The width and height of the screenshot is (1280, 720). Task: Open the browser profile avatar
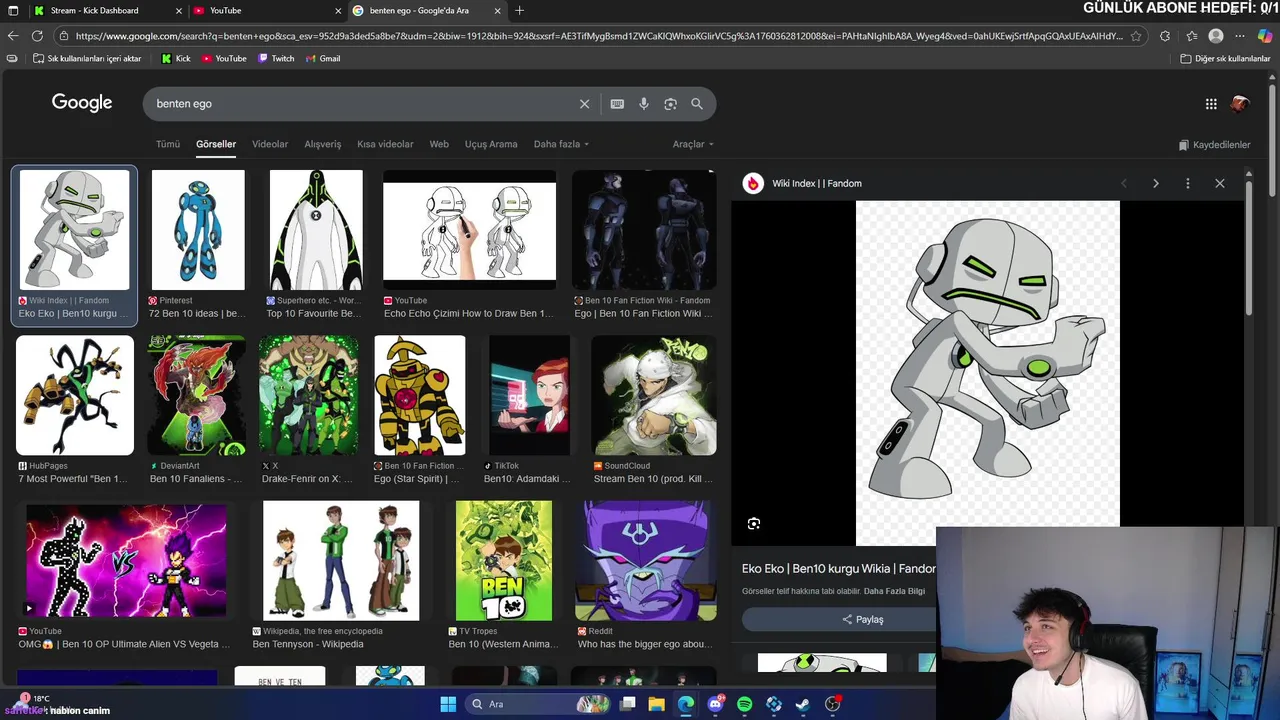pos(1216,36)
